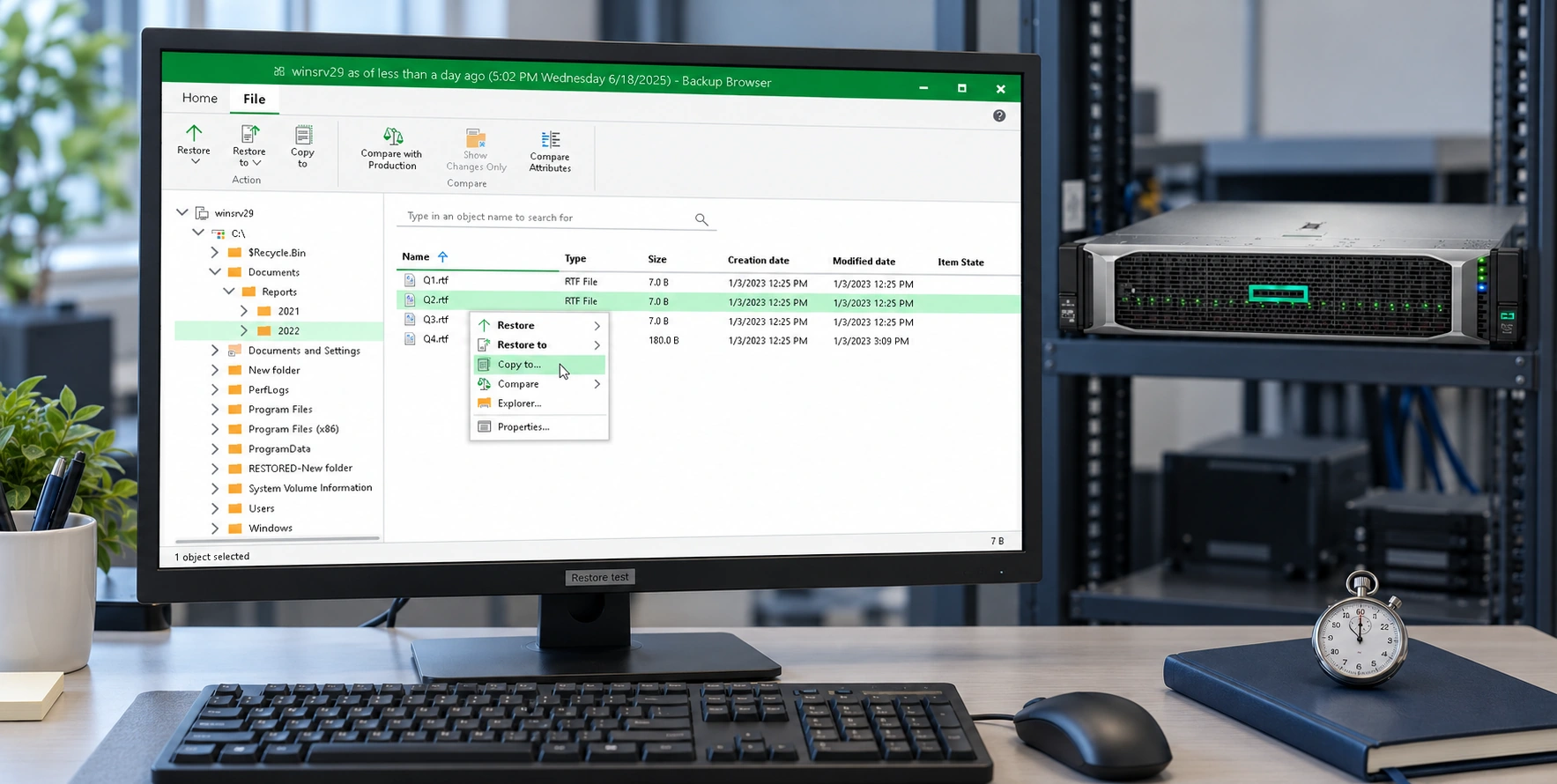Expand the 2021 folder chevron

click(244, 311)
